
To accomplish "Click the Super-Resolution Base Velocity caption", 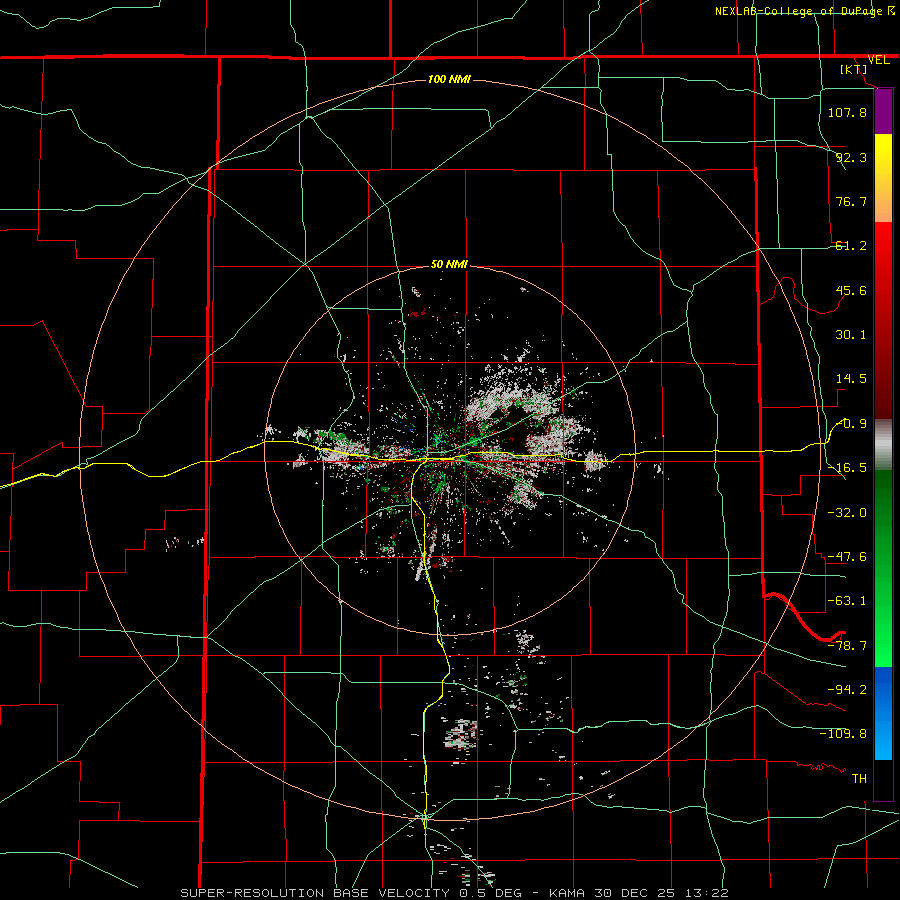I will [455, 893].
